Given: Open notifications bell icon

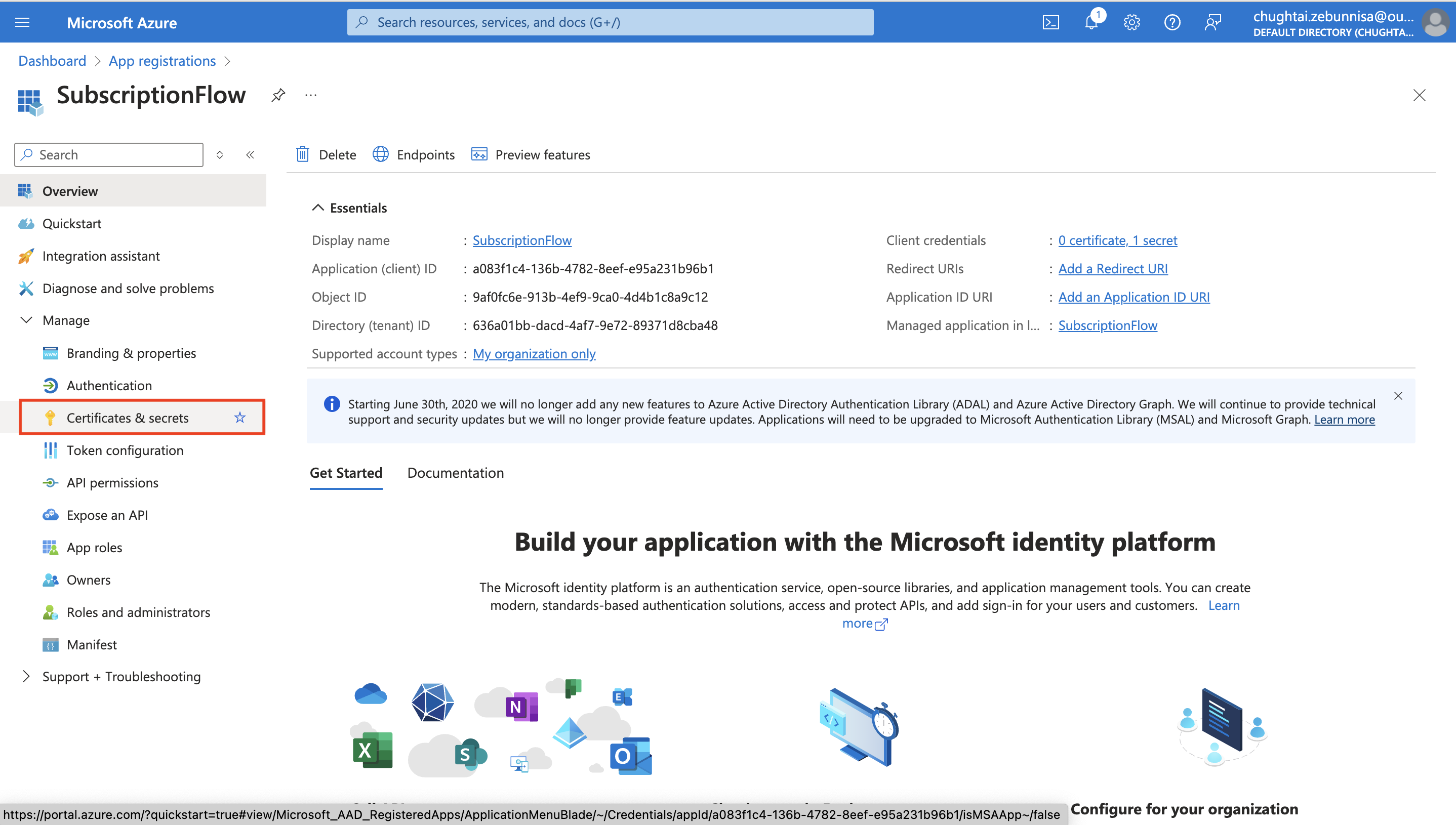Looking at the screenshot, I should pos(1091,22).
